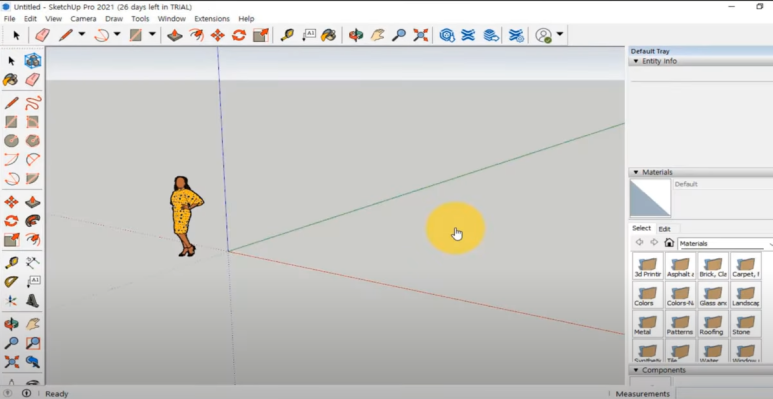Collapse the Materials panel
Screen dimensions: 773x399
click(636, 172)
